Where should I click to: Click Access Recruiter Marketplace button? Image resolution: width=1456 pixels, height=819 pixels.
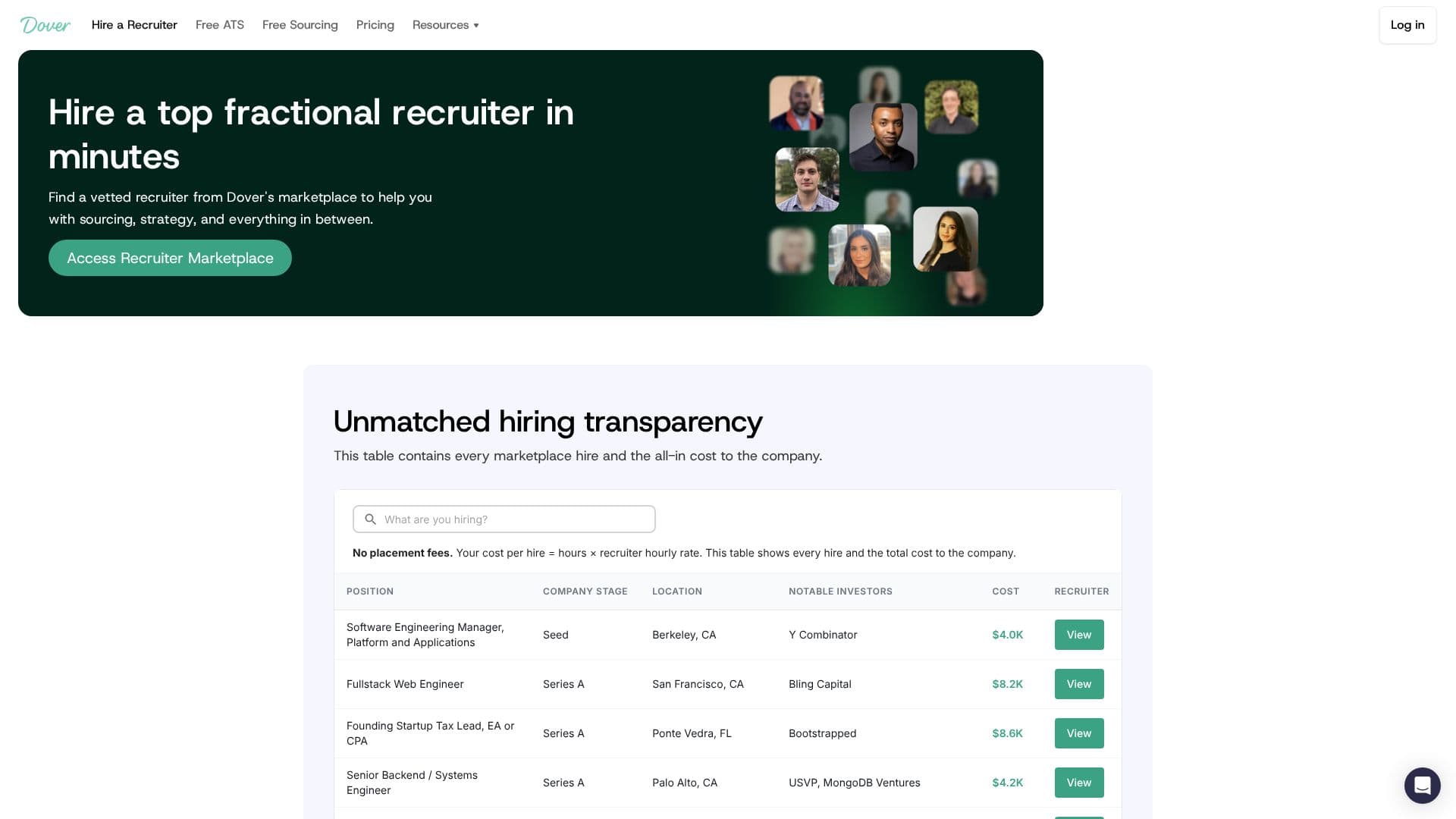click(x=170, y=258)
